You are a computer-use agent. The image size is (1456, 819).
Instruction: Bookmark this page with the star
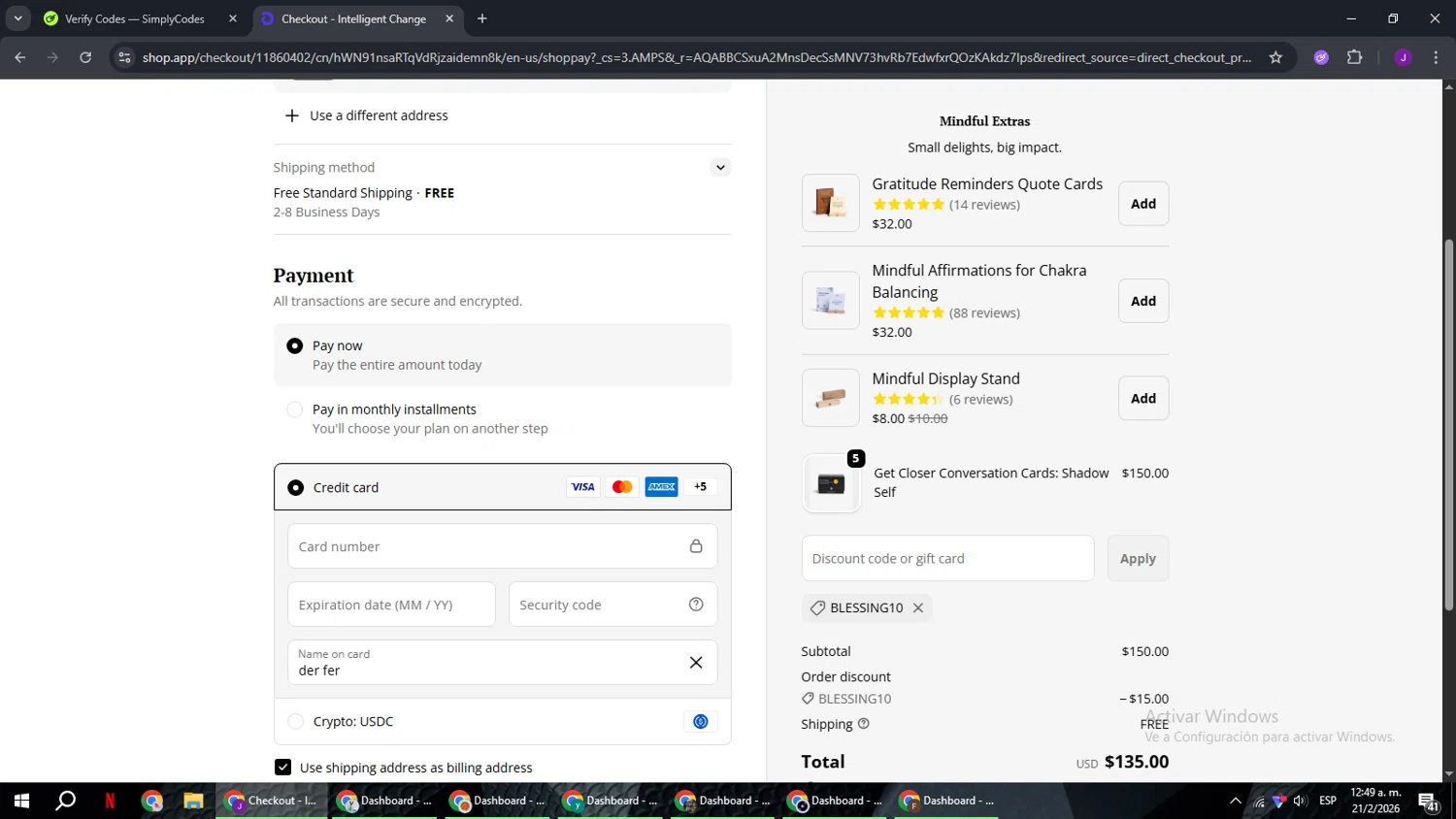coord(1275,57)
